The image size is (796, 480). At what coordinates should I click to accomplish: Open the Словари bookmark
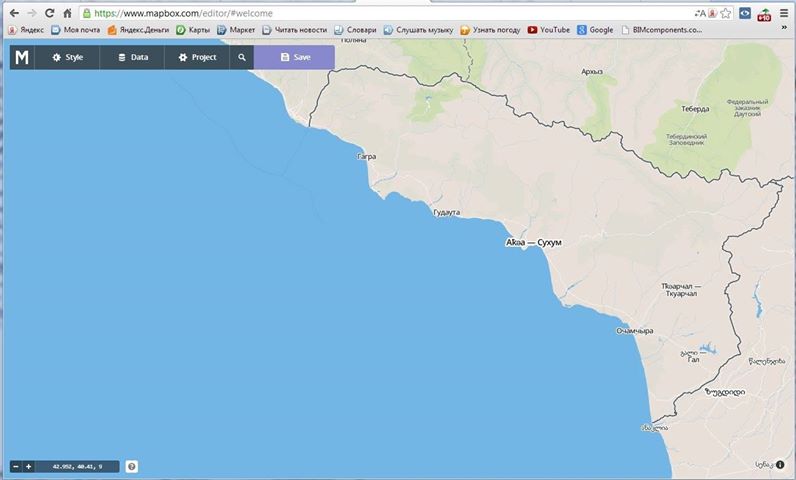point(355,30)
